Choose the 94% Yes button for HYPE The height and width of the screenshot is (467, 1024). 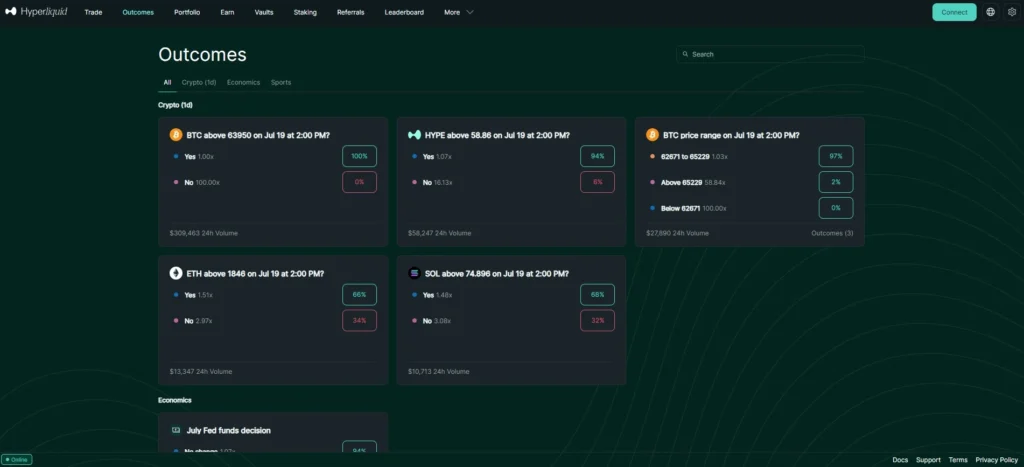(597, 156)
